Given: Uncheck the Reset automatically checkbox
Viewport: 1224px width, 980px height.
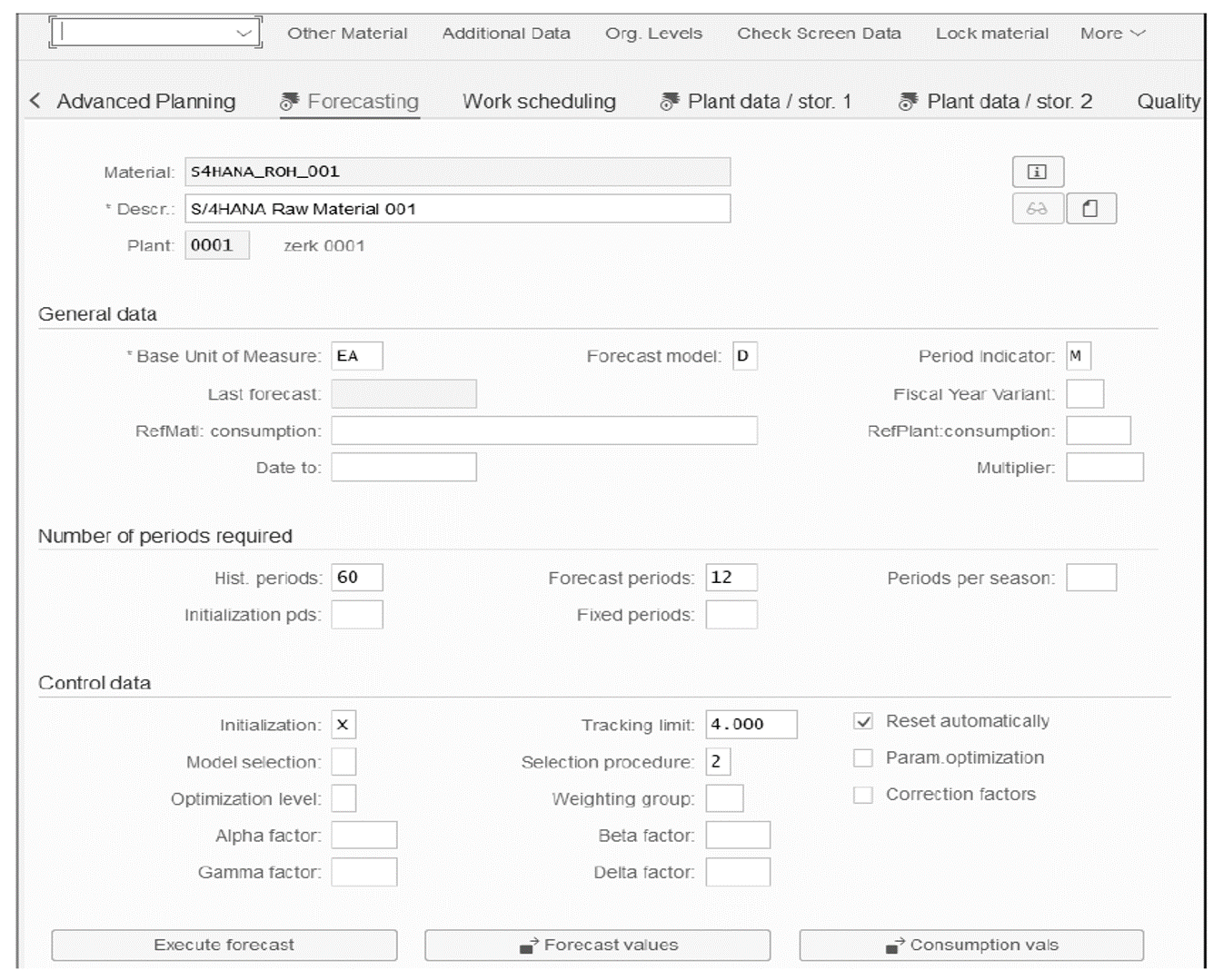Looking at the screenshot, I should click(862, 721).
